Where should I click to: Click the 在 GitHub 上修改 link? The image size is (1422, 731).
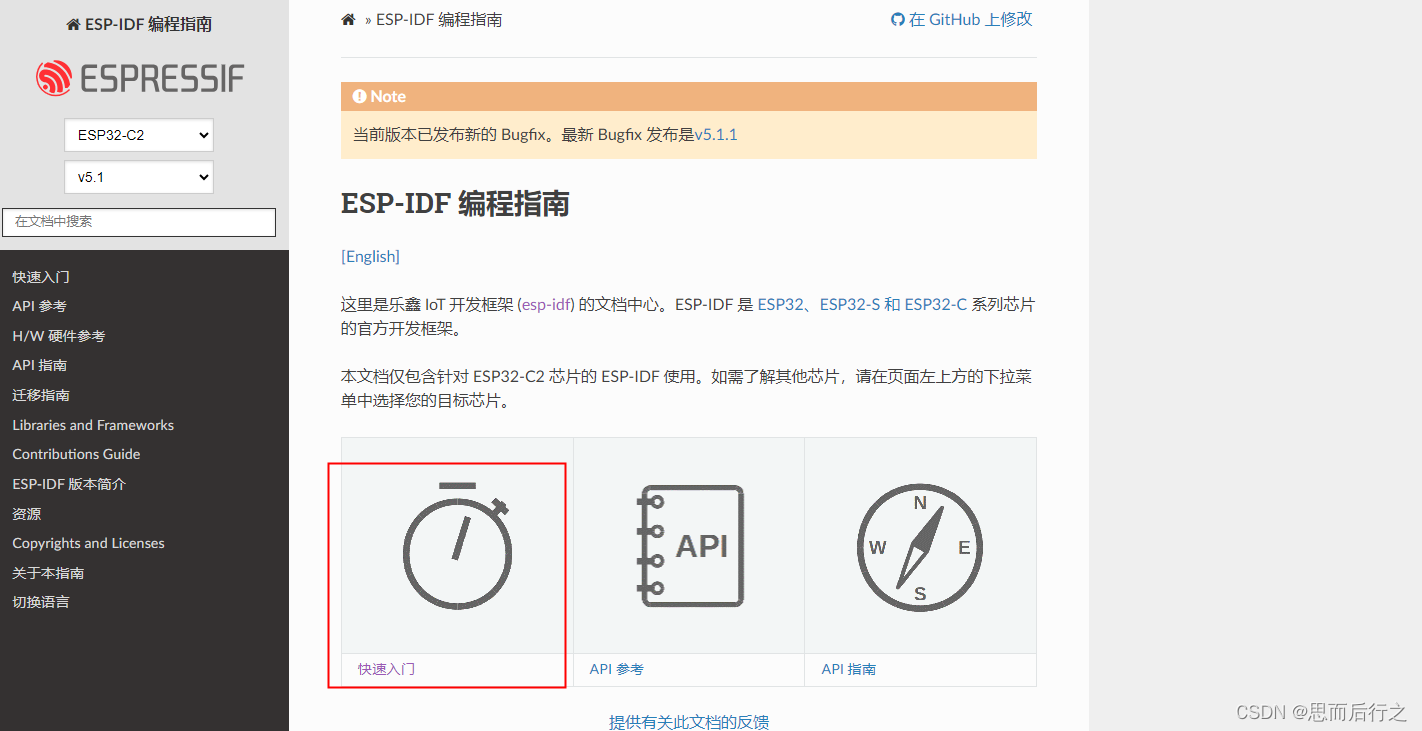click(x=961, y=19)
